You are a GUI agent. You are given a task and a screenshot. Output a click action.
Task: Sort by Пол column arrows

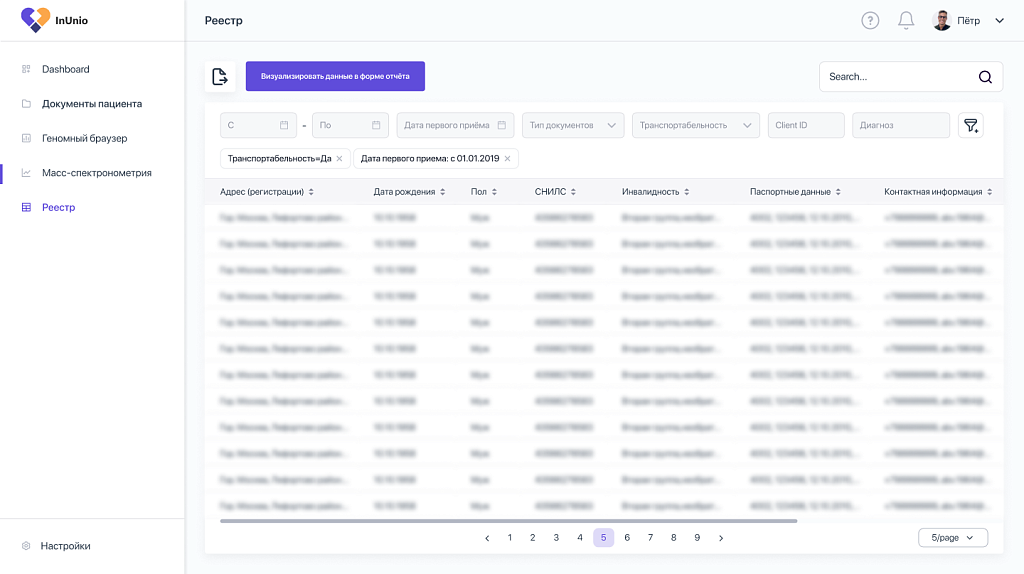494,192
